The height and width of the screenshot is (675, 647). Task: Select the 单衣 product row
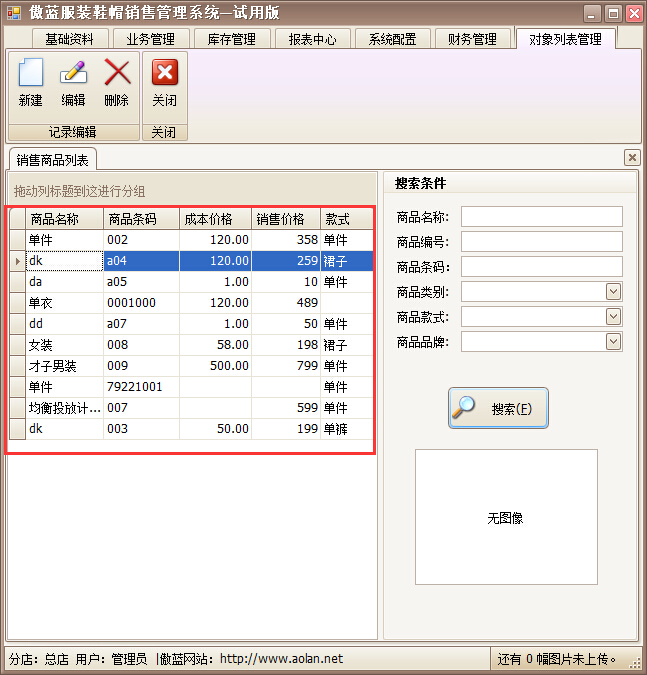[191, 303]
